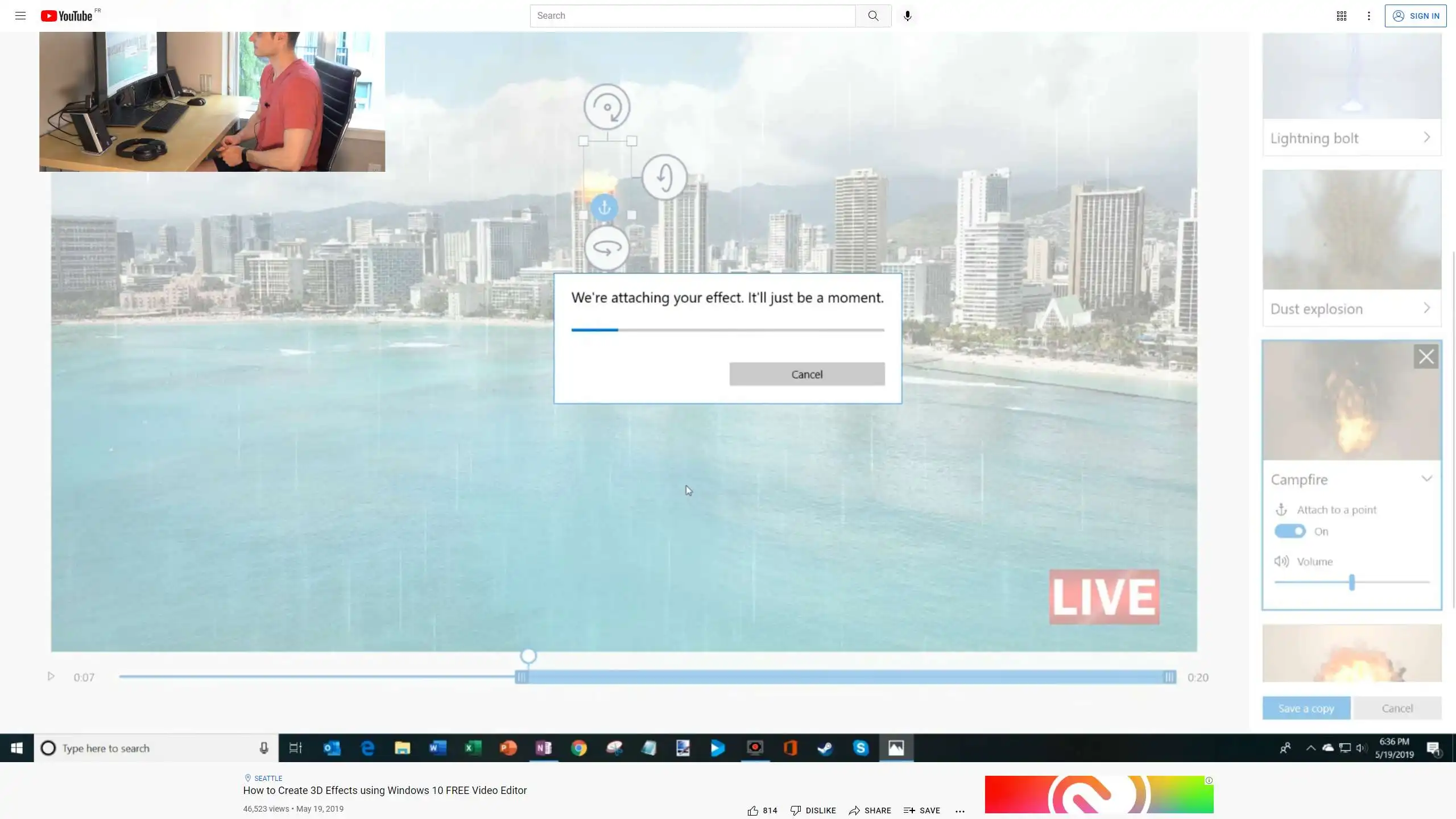Turn off the Attach to a point toggle
The image size is (1456, 819).
pyautogui.click(x=1290, y=531)
